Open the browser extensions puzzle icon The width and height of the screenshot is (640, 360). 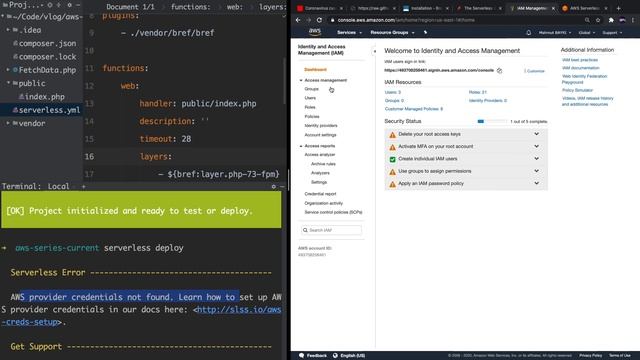[611, 20]
